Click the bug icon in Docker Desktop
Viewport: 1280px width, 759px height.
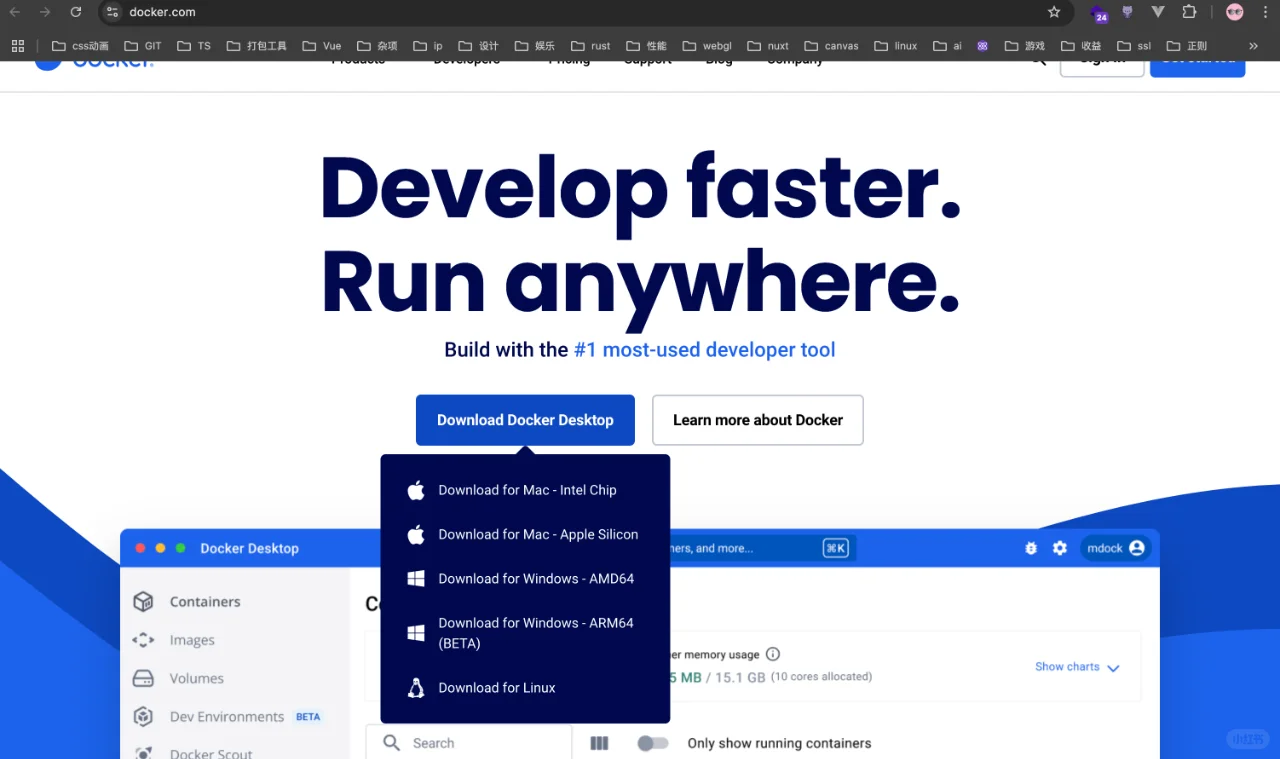pyautogui.click(x=1031, y=548)
